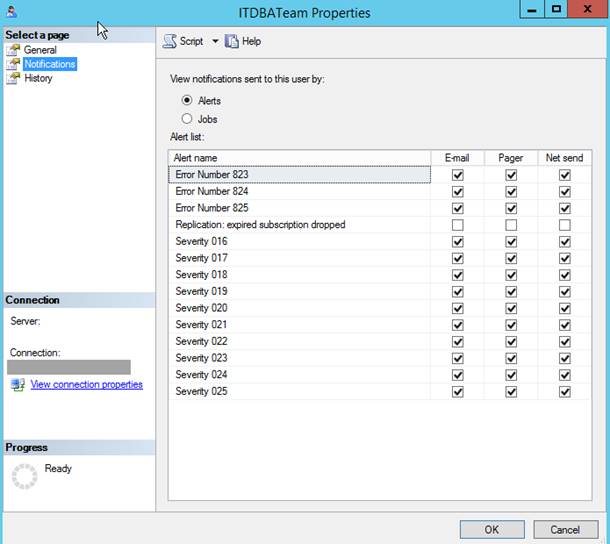Image resolution: width=610 pixels, height=544 pixels.
Task: Select the Severity 023 alert name
Action: coord(201,358)
